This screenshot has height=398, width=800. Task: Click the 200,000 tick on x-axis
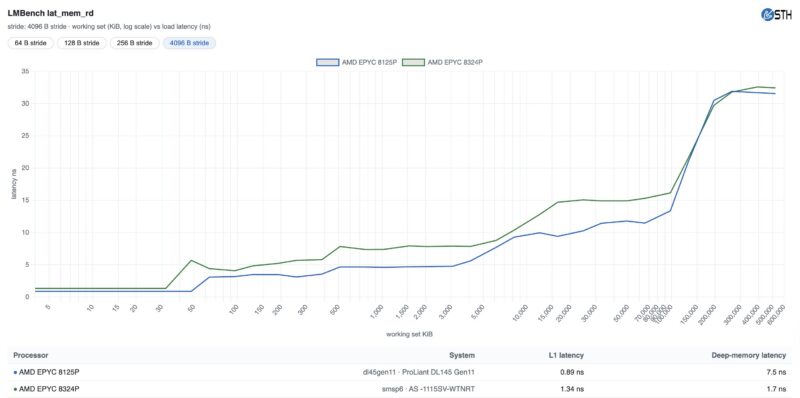pos(706,313)
